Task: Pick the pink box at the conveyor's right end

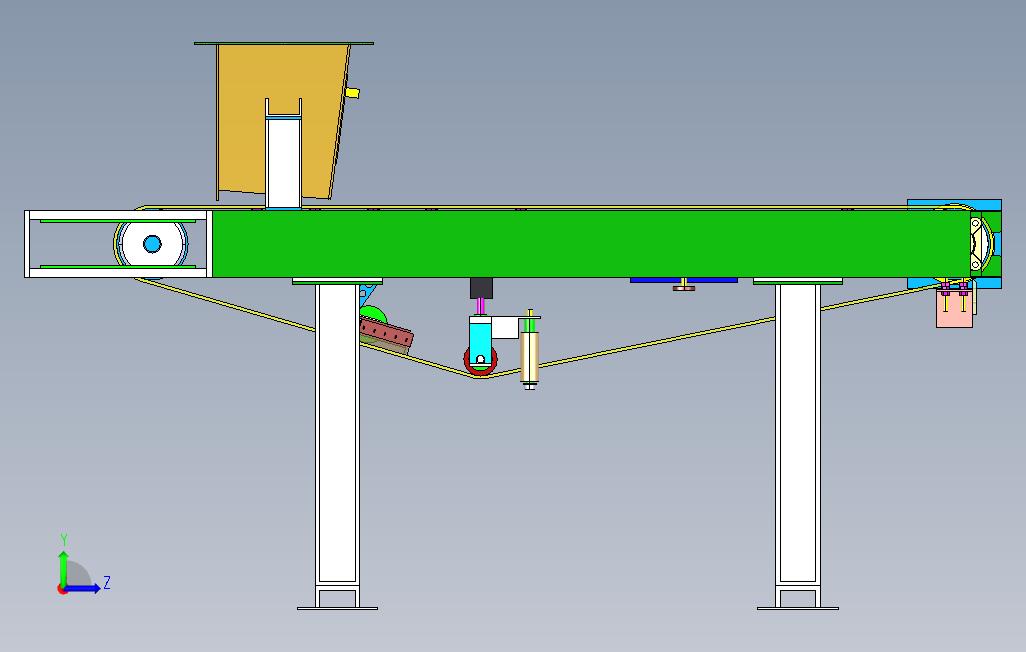Action: 955,308
